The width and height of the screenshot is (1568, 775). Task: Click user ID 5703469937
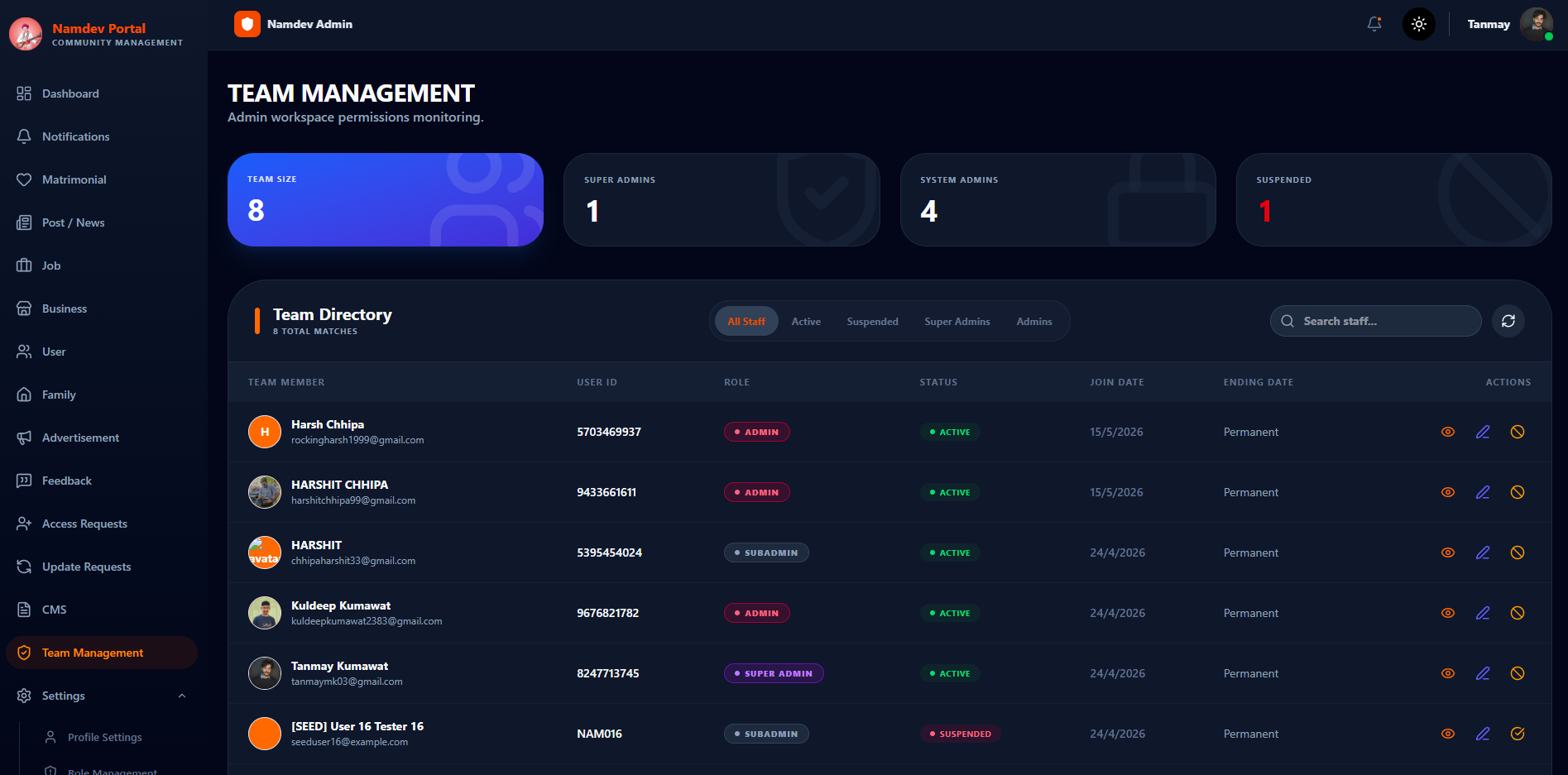(x=609, y=432)
